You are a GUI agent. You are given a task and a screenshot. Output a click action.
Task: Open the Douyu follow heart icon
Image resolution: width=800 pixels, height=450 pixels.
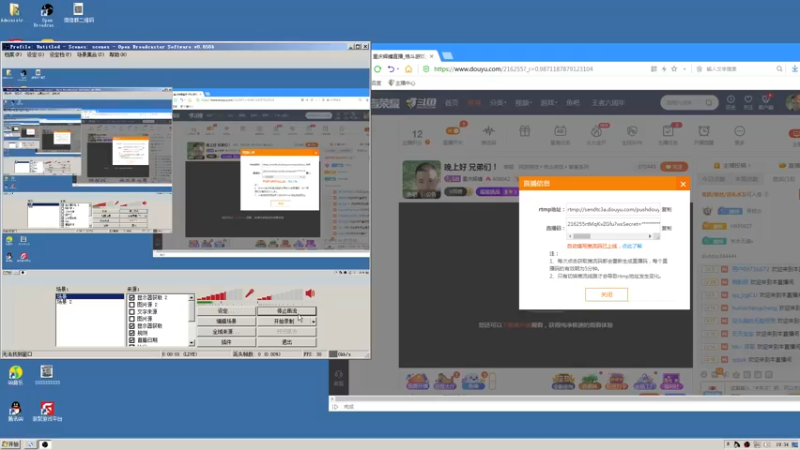tap(748, 100)
